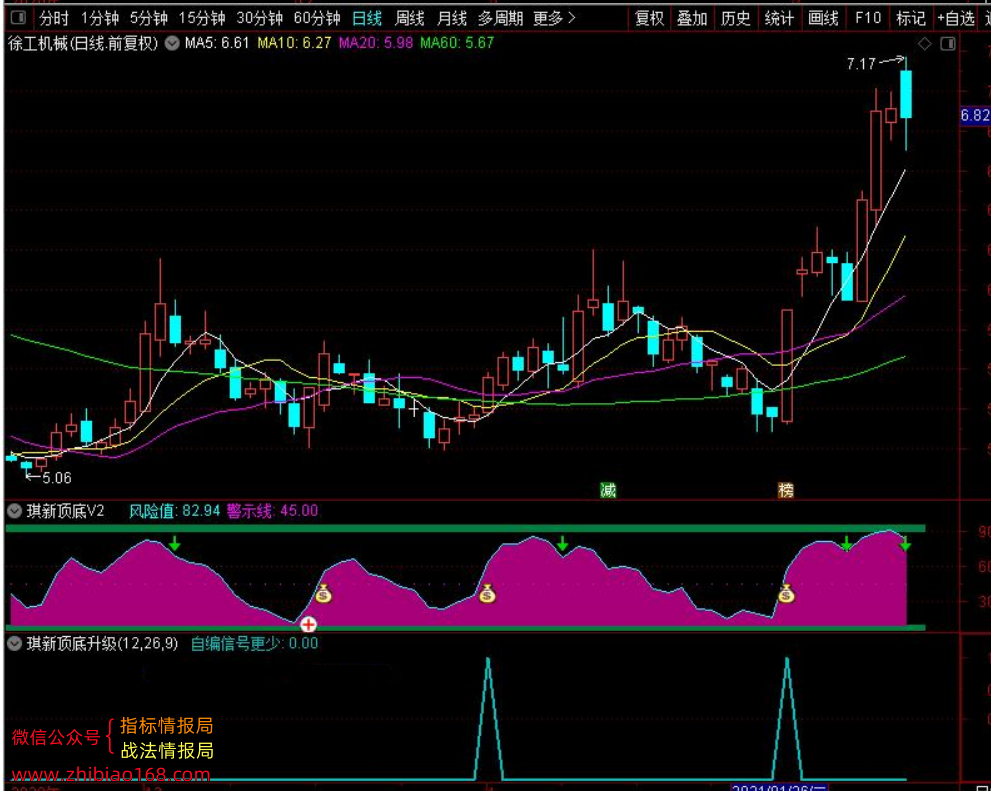Click the third money bag buy icon

pos(786,593)
